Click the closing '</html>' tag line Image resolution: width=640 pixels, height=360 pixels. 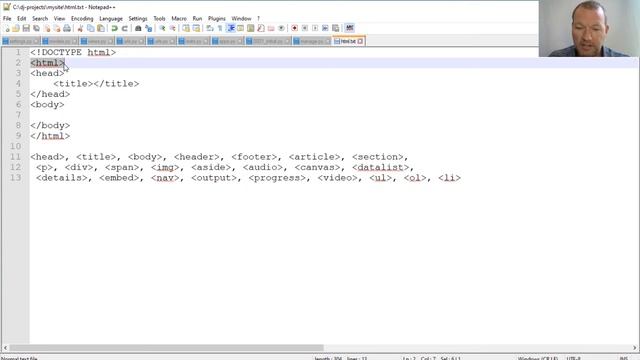point(50,136)
